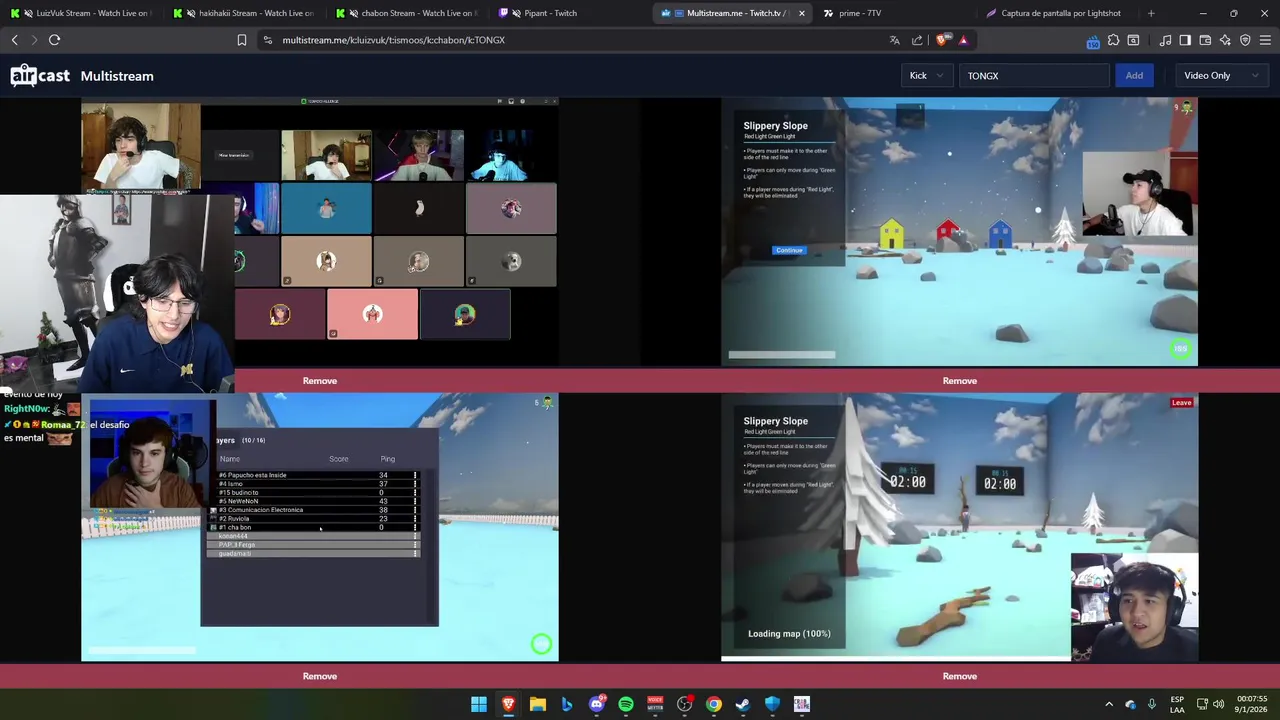Click the address bar URL

(x=394, y=40)
